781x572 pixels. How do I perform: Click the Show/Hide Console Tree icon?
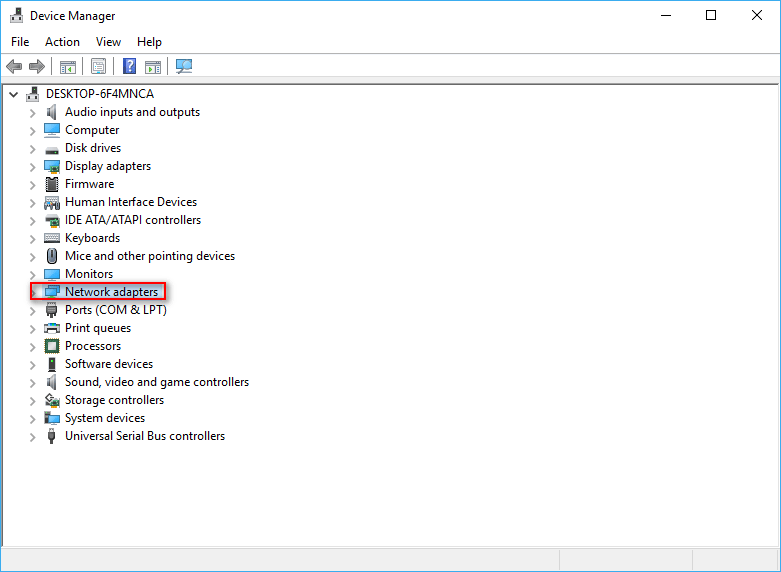(68, 66)
